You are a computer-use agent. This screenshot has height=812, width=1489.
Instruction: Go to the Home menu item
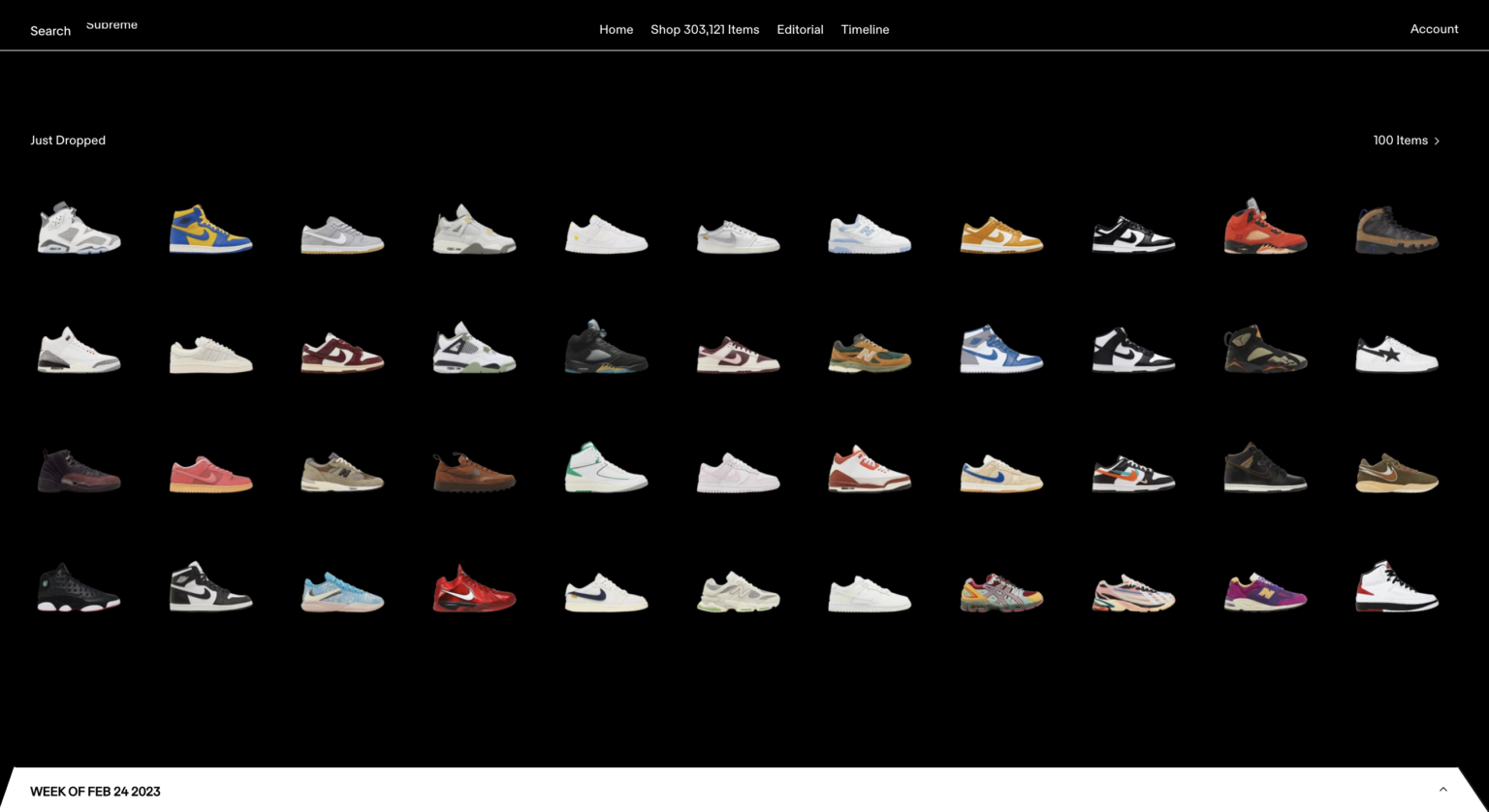616,30
